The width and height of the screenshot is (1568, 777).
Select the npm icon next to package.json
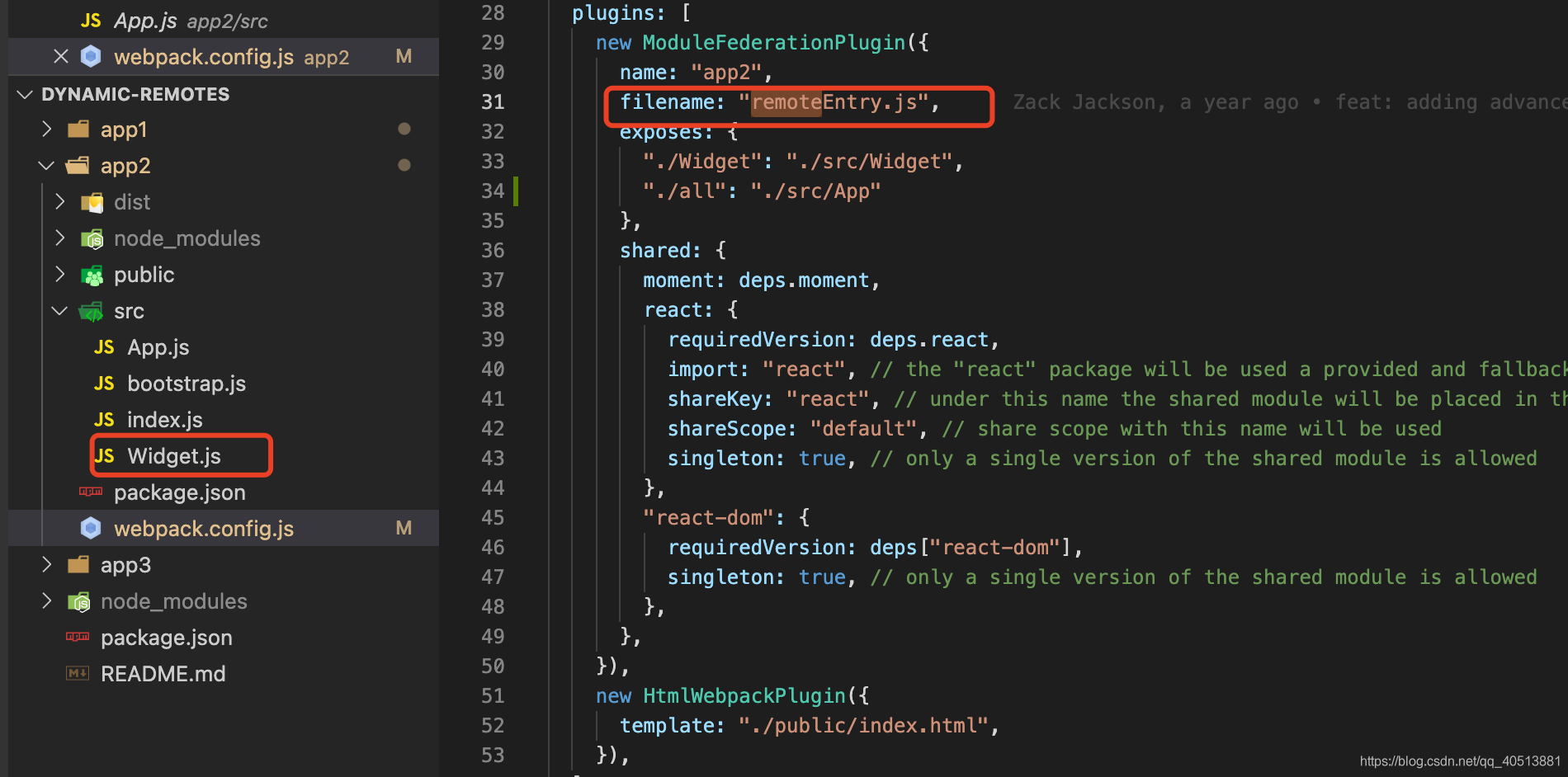point(91,492)
